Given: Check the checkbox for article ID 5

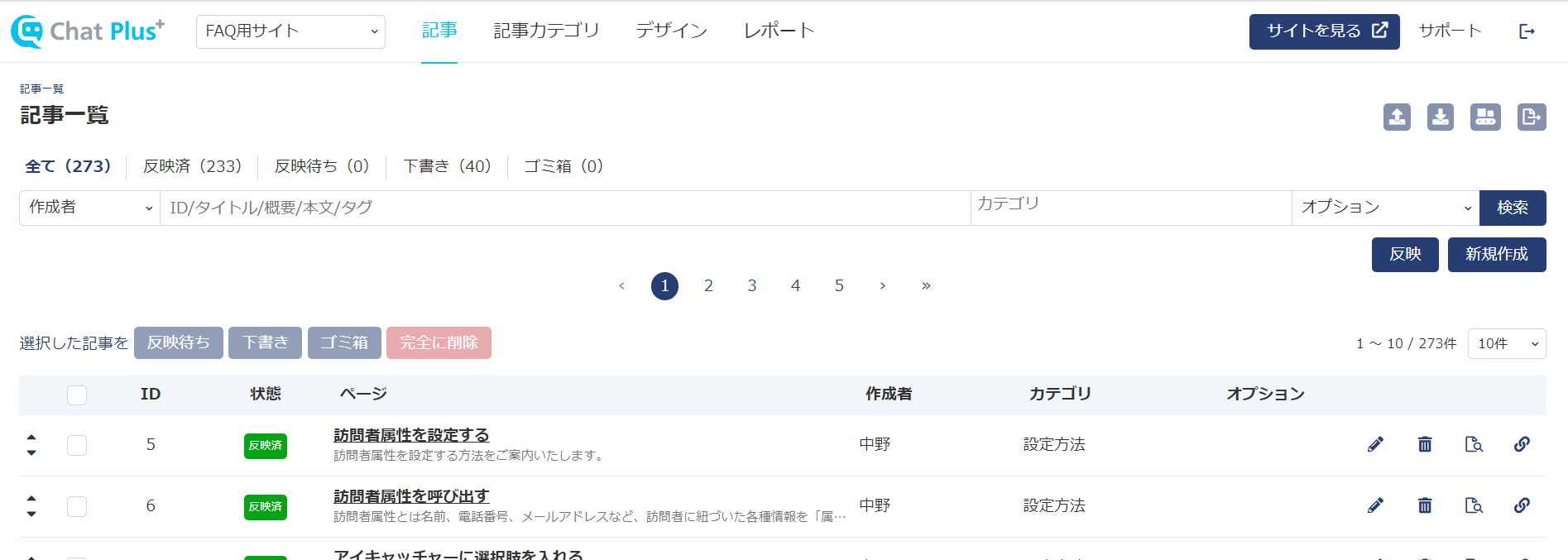Looking at the screenshot, I should 77,445.
